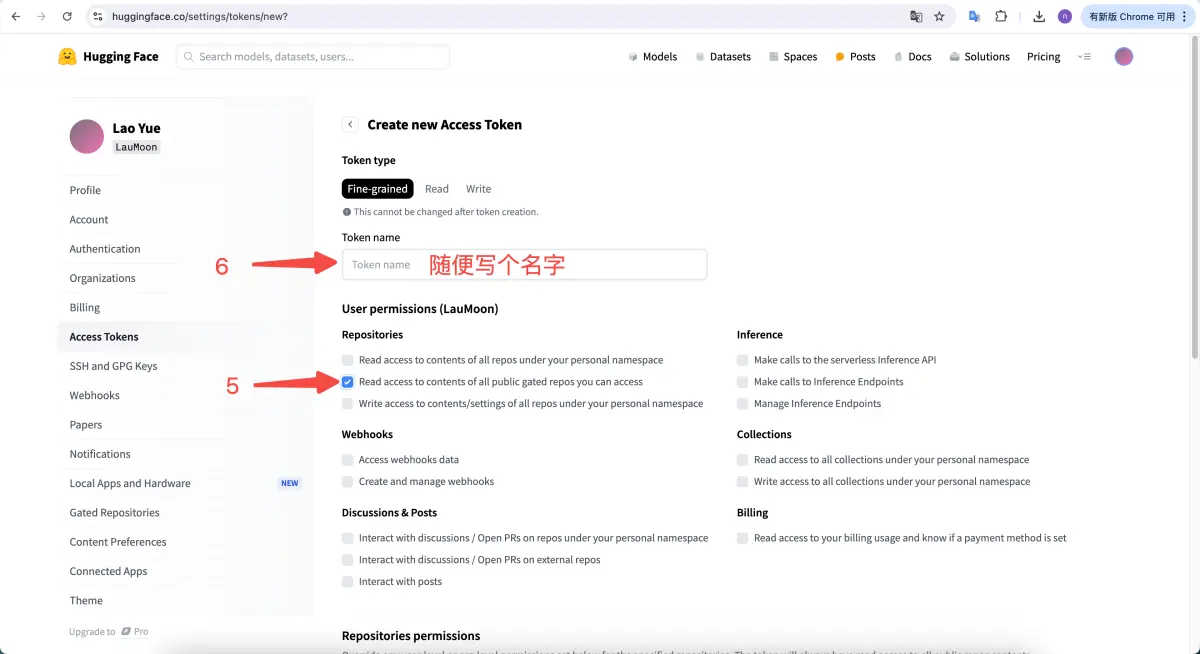
Task: Open Spaces in the top navigation
Action: tap(793, 57)
